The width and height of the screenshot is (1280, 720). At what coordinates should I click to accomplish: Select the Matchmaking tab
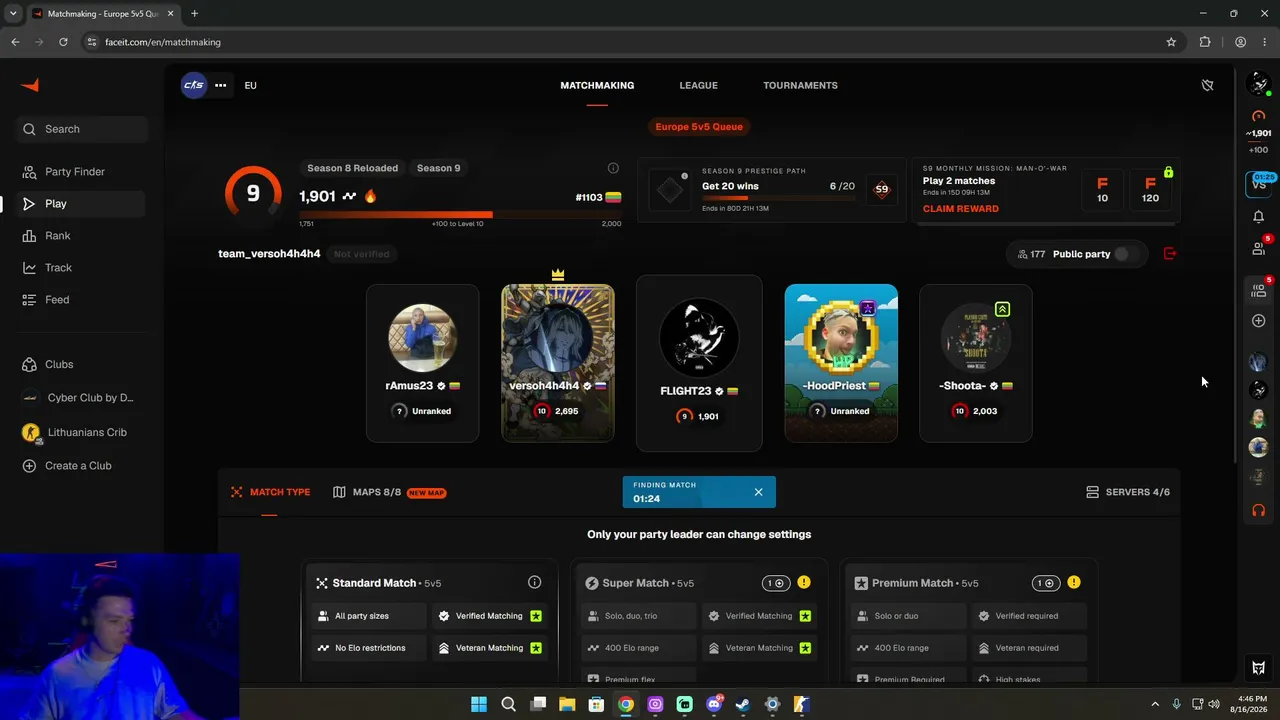pos(597,85)
